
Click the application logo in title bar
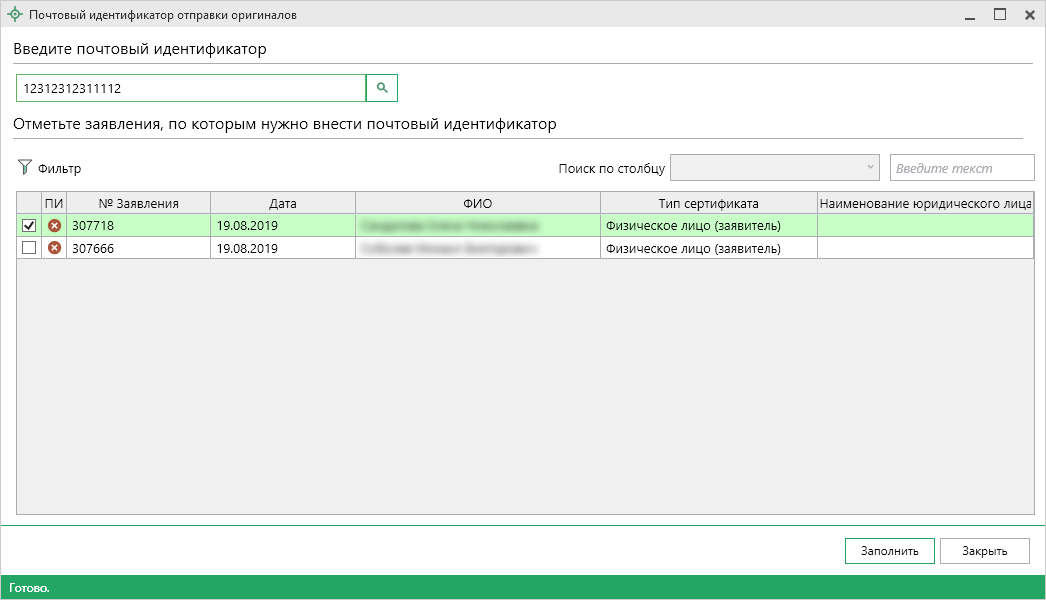point(14,15)
